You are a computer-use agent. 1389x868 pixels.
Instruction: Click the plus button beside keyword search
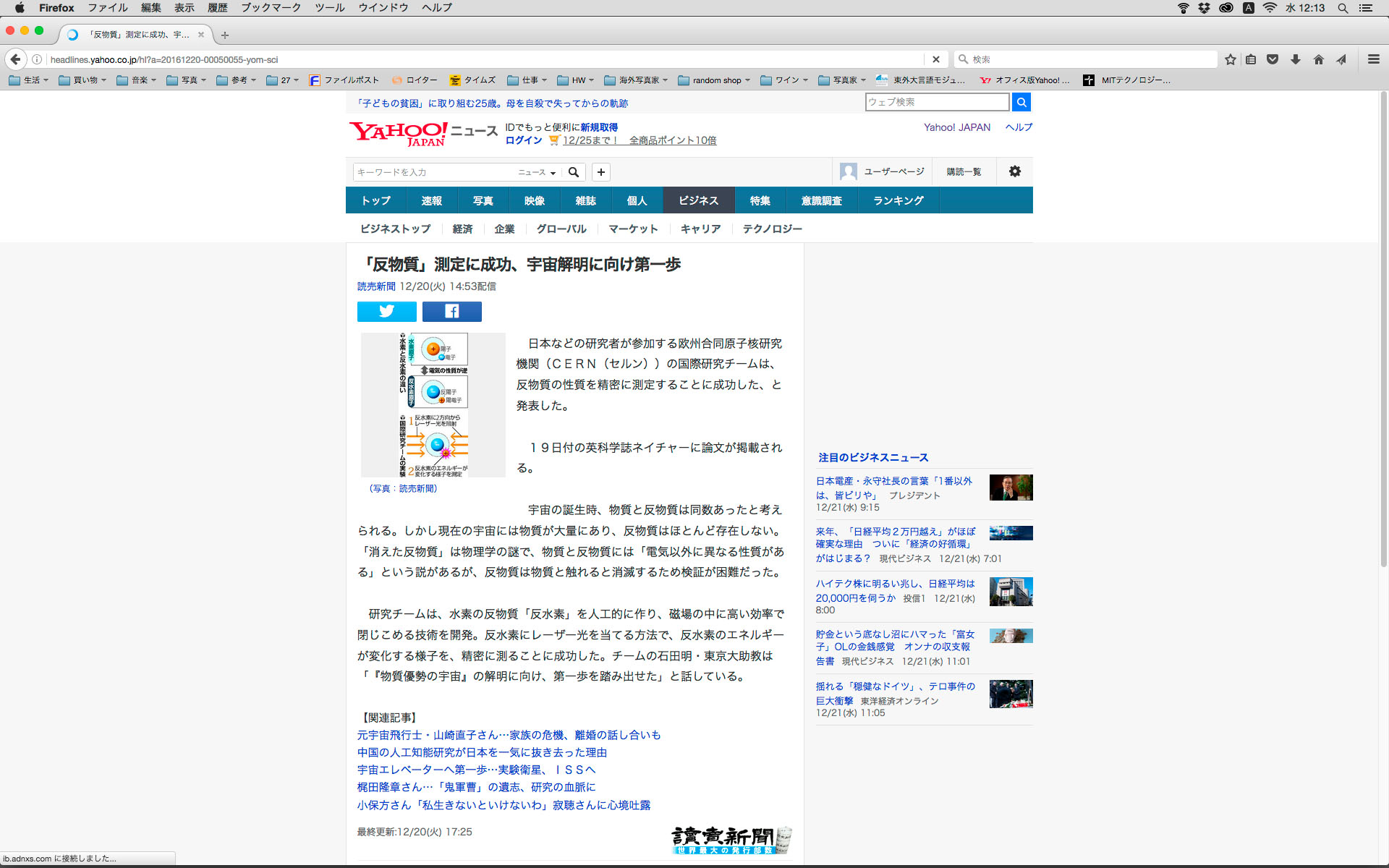click(600, 172)
